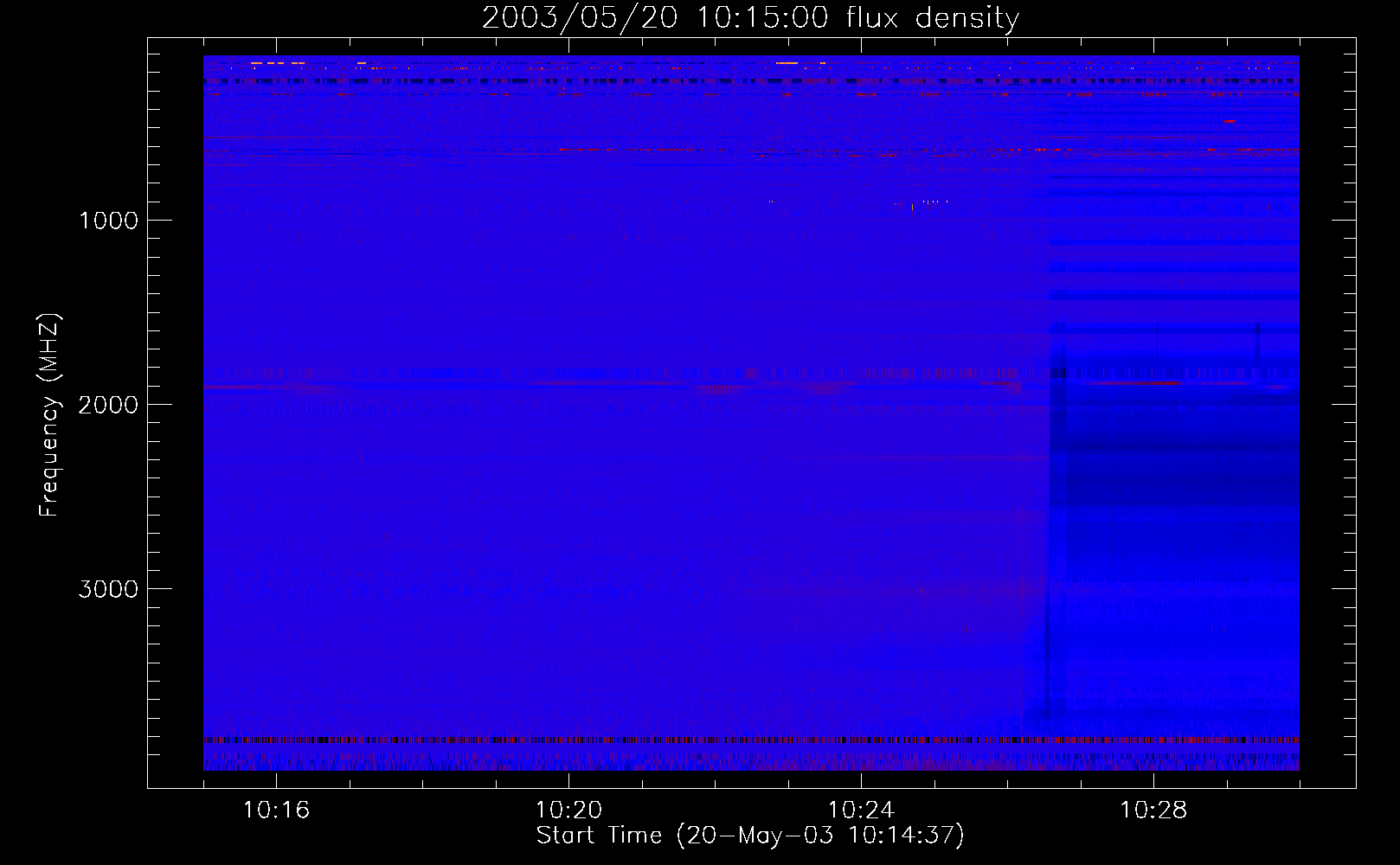Screen dimensions: 1400x865
Task: Click the "10:24" time tick label
Action: (x=861, y=810)
